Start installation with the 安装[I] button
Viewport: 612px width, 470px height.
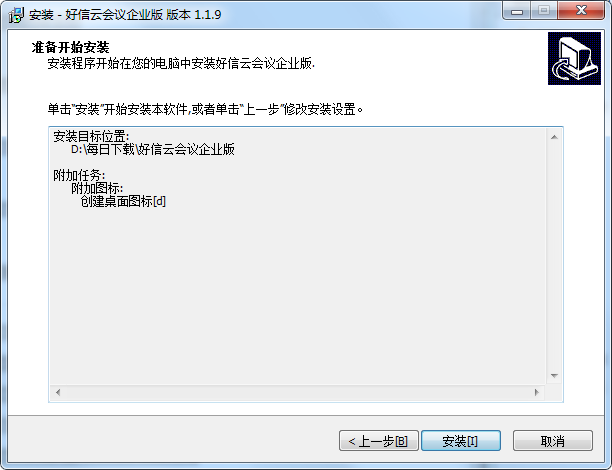tap(461, 441)
